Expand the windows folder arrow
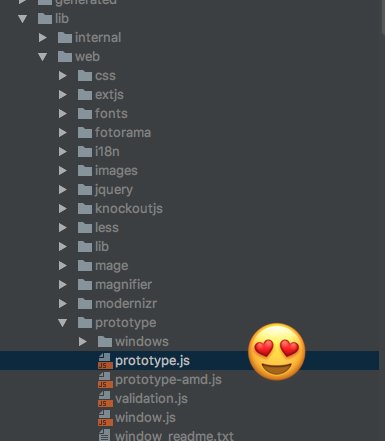 pyautogui.click(x=83, y=342)
